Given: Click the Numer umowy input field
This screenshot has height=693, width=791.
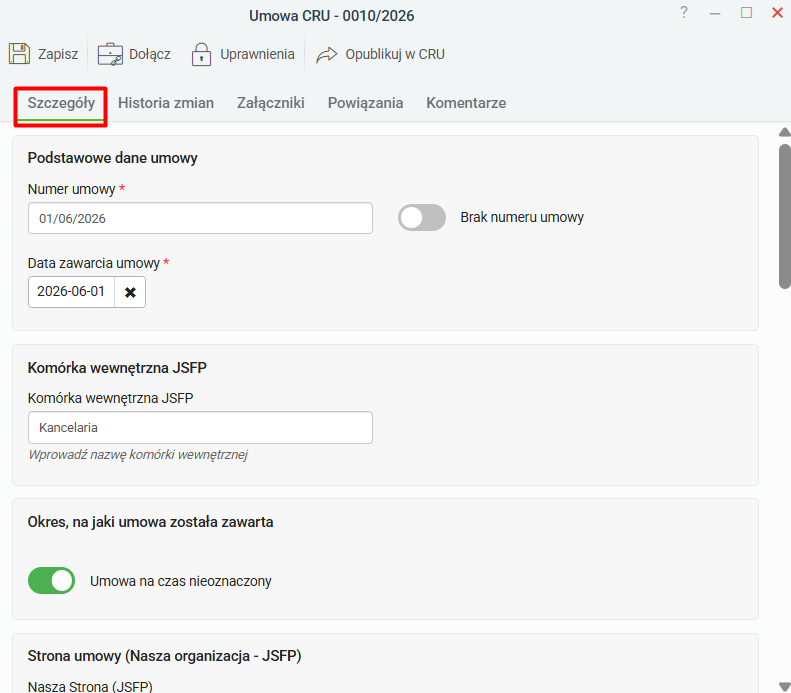Looking at the screenshot, I should coord(200,218).
